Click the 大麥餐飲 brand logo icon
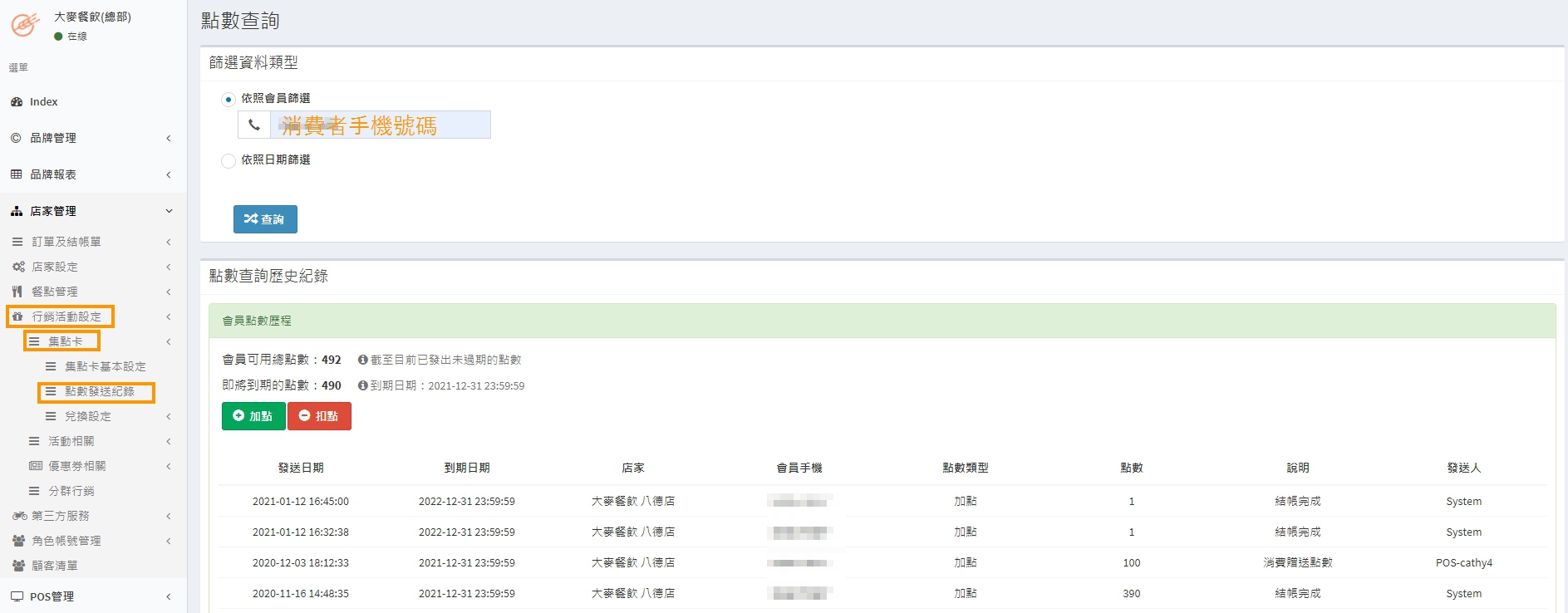The height and width of the screenshot is (613, 1568). 25,25
